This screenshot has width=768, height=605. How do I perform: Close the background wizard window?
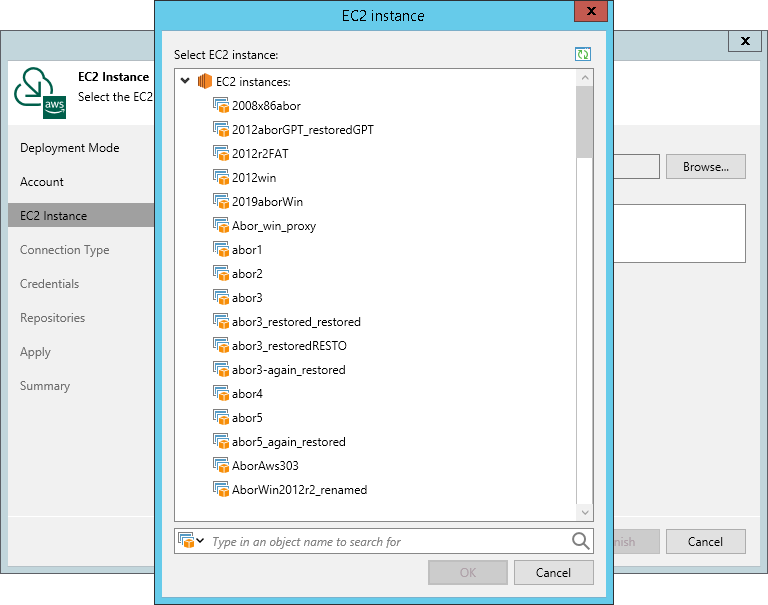[745, 41]
